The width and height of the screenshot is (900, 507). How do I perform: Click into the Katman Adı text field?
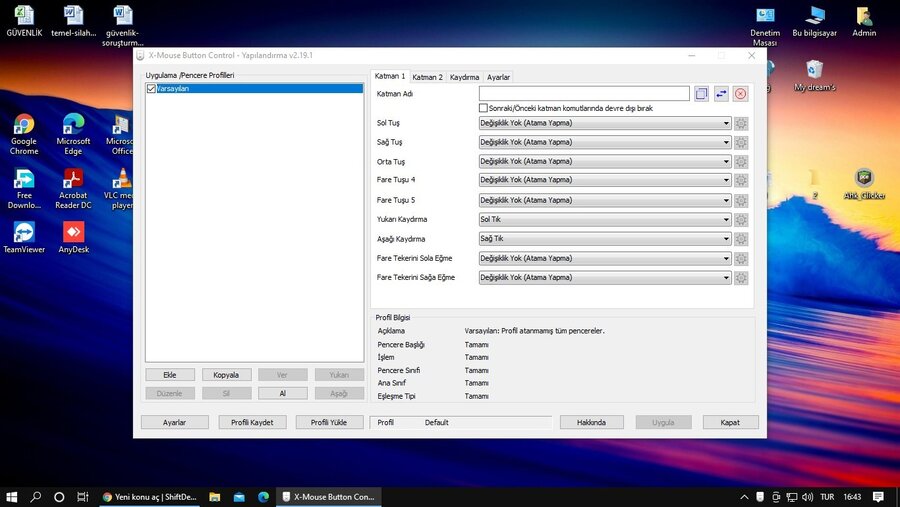coord(584,94)
